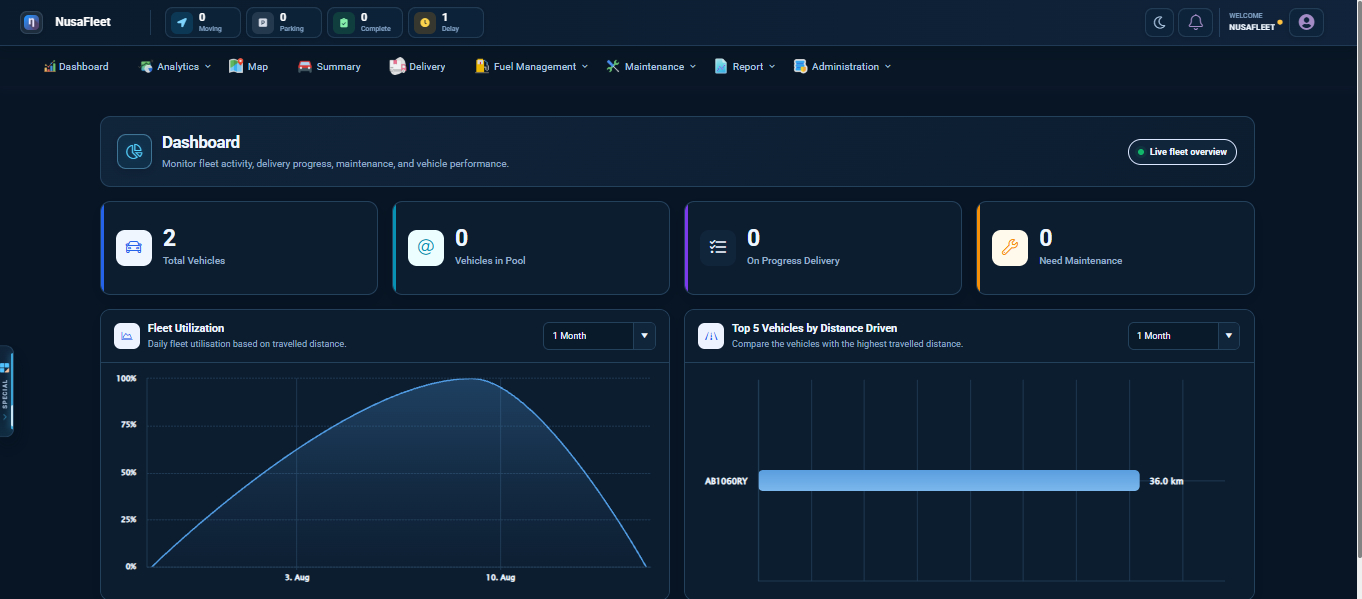Click the Total Vehicles car icon
This screenshot has height=599, width=1362.
pos(134,247)
